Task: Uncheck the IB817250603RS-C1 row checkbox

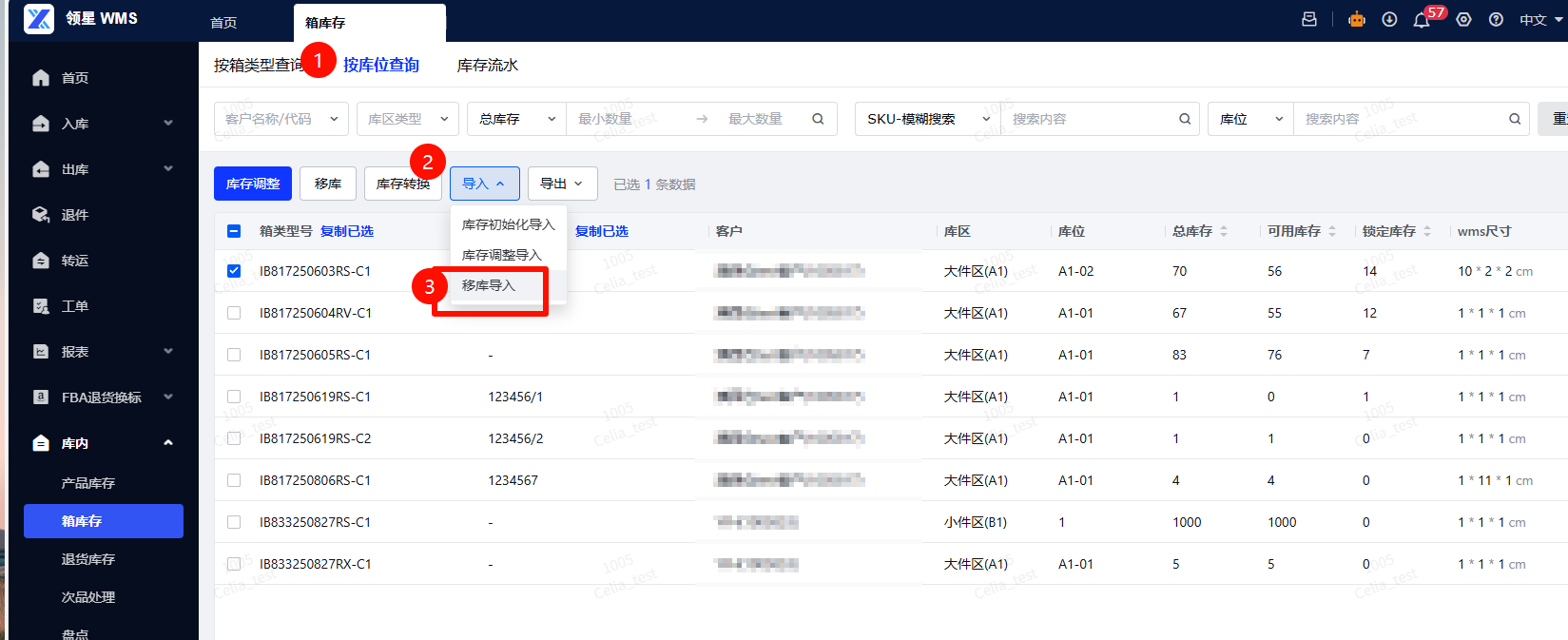Action: tap(234, 271)
